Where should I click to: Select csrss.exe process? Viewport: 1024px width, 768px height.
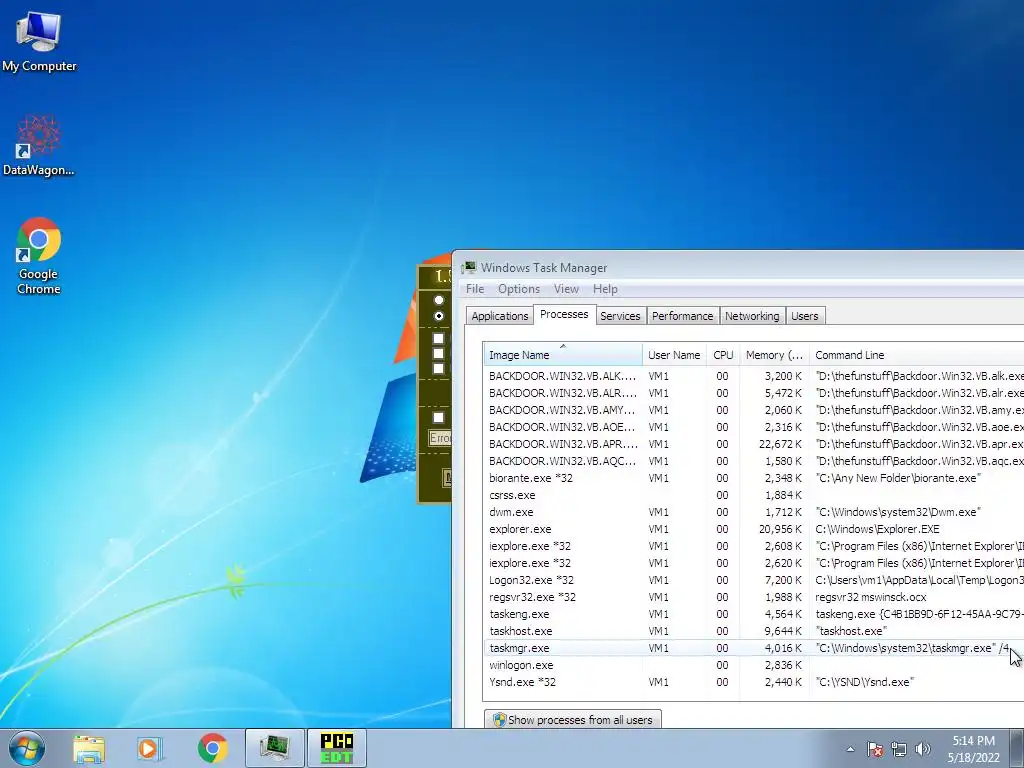(x=754, y=495)
